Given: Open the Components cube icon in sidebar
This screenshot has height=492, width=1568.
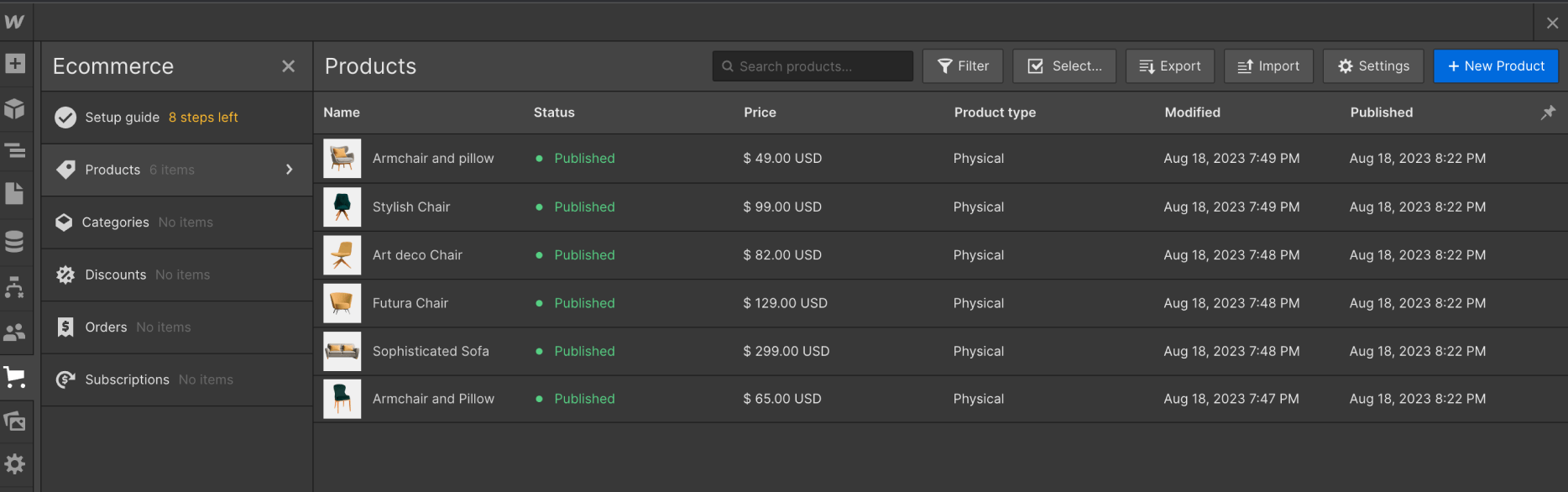Looking at the screenshot, I should (15, 108).
